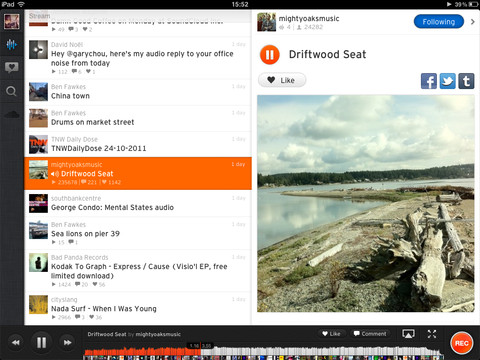Open the 'David Noël' username
Screen dimensions: 480x360
[x=67, y=45]
